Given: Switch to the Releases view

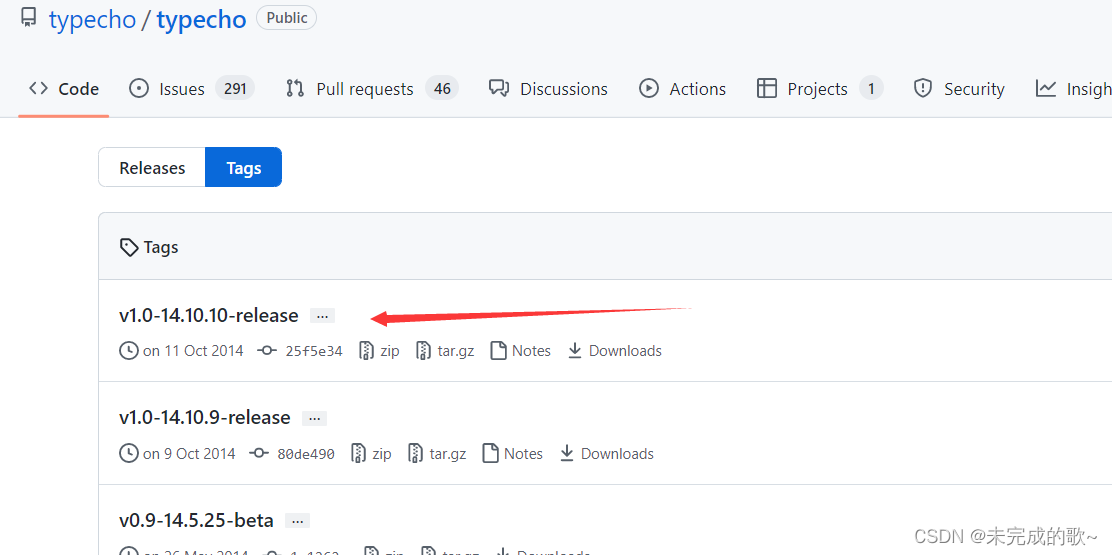Looking at the screenshot, I should pos(152,167).
